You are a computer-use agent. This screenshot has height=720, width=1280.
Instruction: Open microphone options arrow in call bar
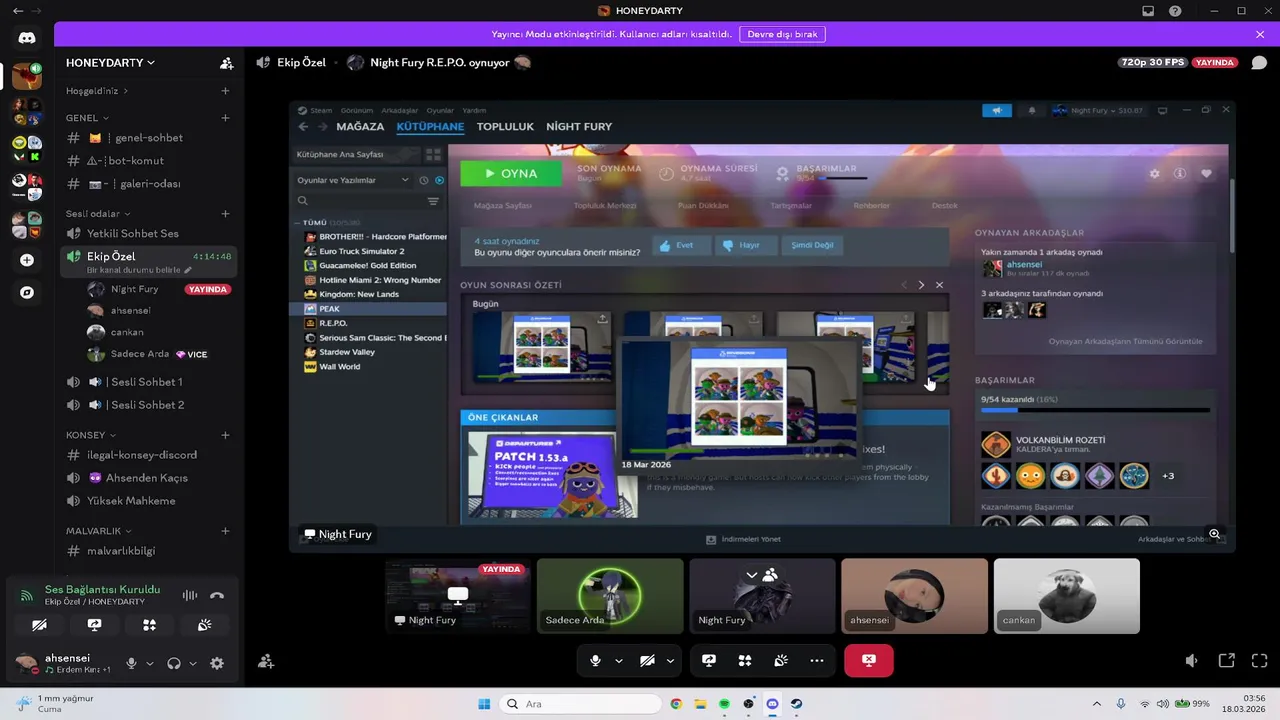618,661
